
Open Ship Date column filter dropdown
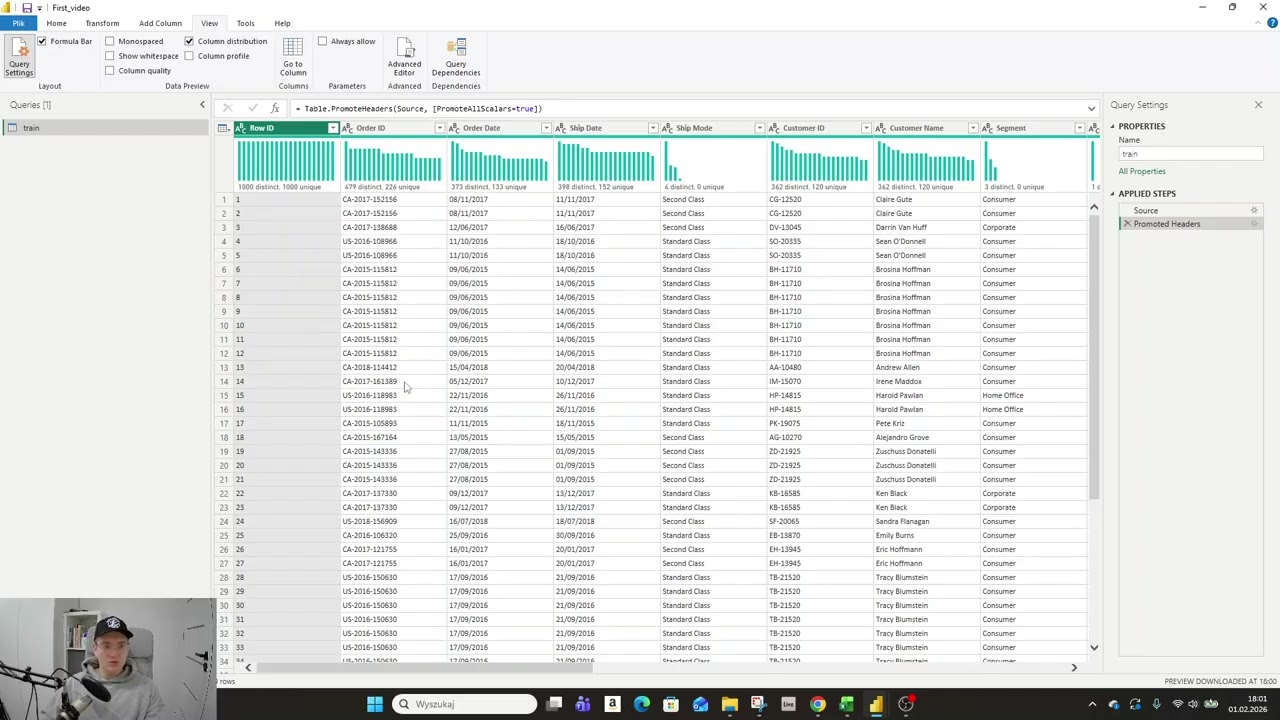[x=653, y=128]
